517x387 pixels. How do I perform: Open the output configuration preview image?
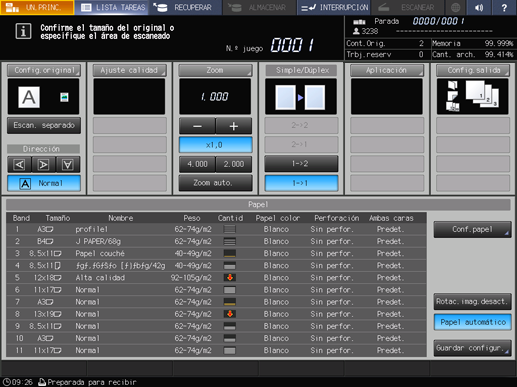click(x=473, y=97)
